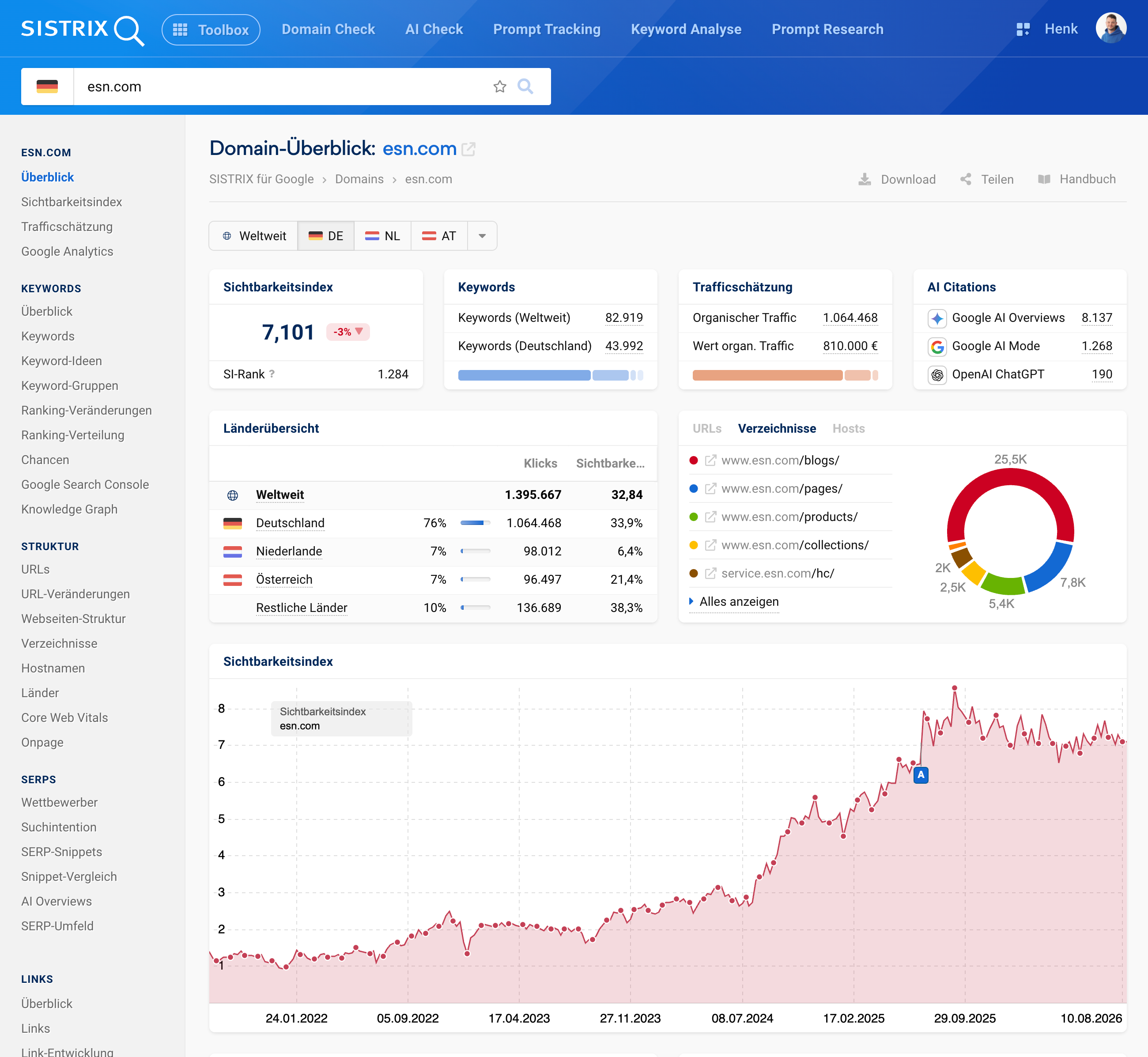Viewport: 1148px width, 1057px height.
Task: Open Sichtbarkeitsindex in the sidebar
Action: click(72, 202)
